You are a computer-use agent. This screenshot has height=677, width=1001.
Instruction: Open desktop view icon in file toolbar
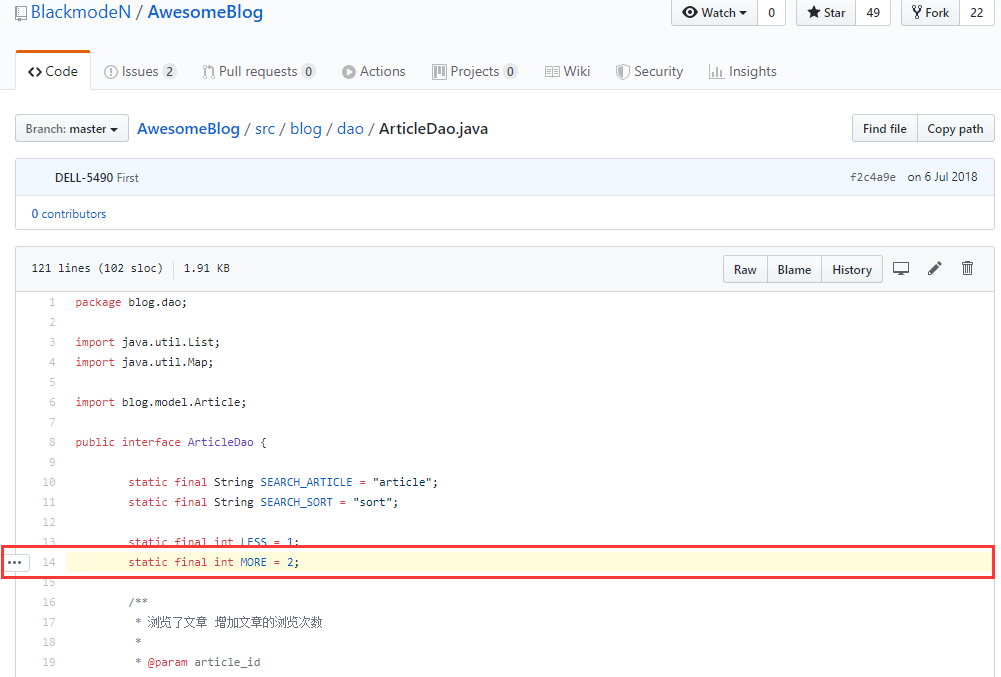pyautogui.click(x=901, y=269)
